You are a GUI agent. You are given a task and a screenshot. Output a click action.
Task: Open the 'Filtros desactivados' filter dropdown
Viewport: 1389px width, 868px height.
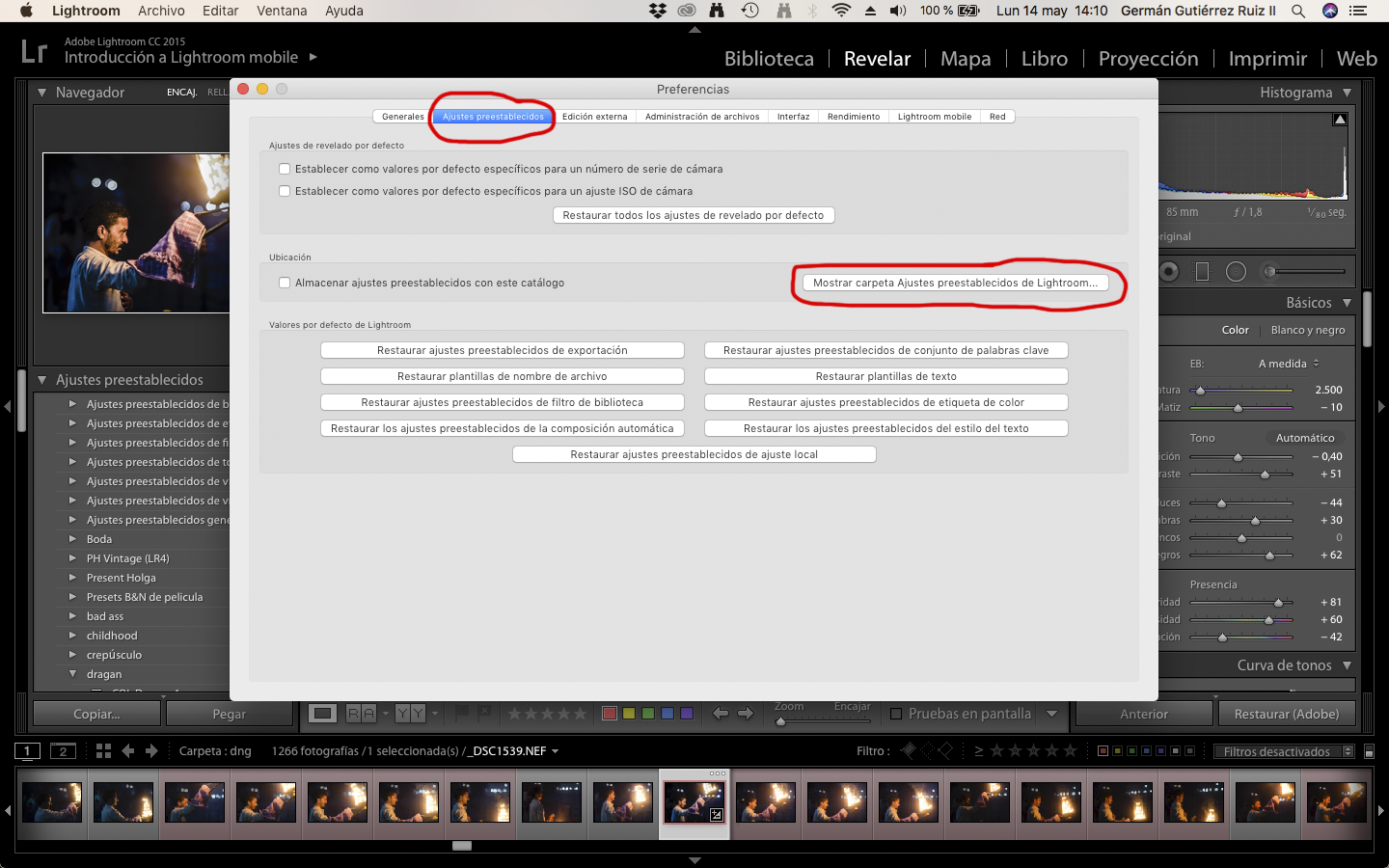click(x=1284, y=751)
